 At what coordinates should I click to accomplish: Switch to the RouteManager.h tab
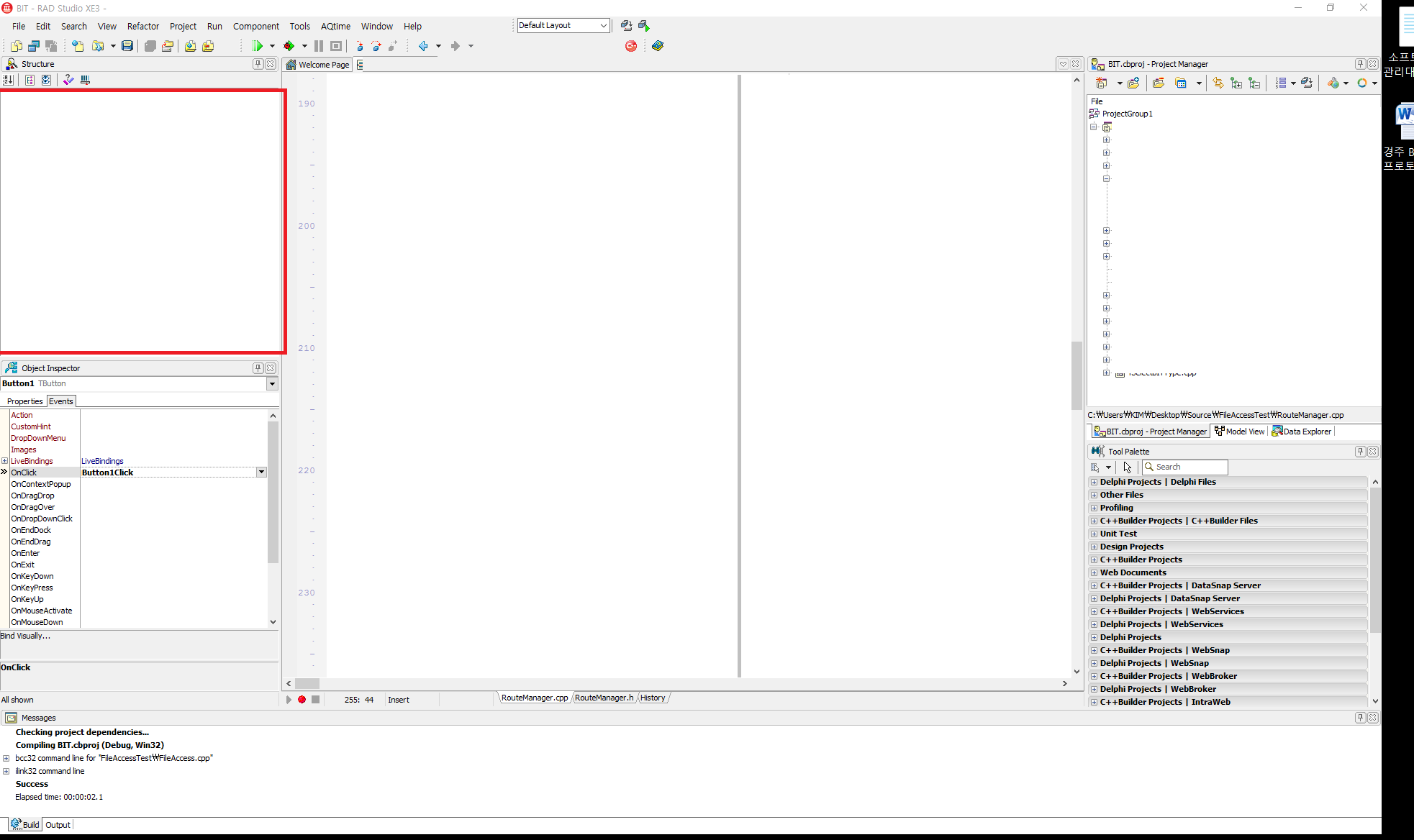pos(604,698)
